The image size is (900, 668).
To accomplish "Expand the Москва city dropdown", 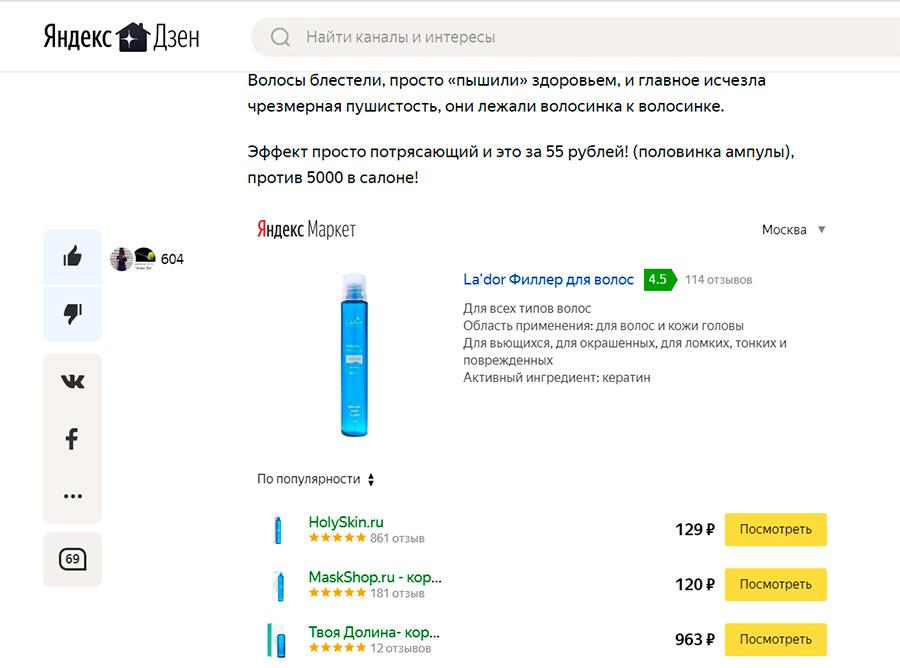I will coord(794,230).
